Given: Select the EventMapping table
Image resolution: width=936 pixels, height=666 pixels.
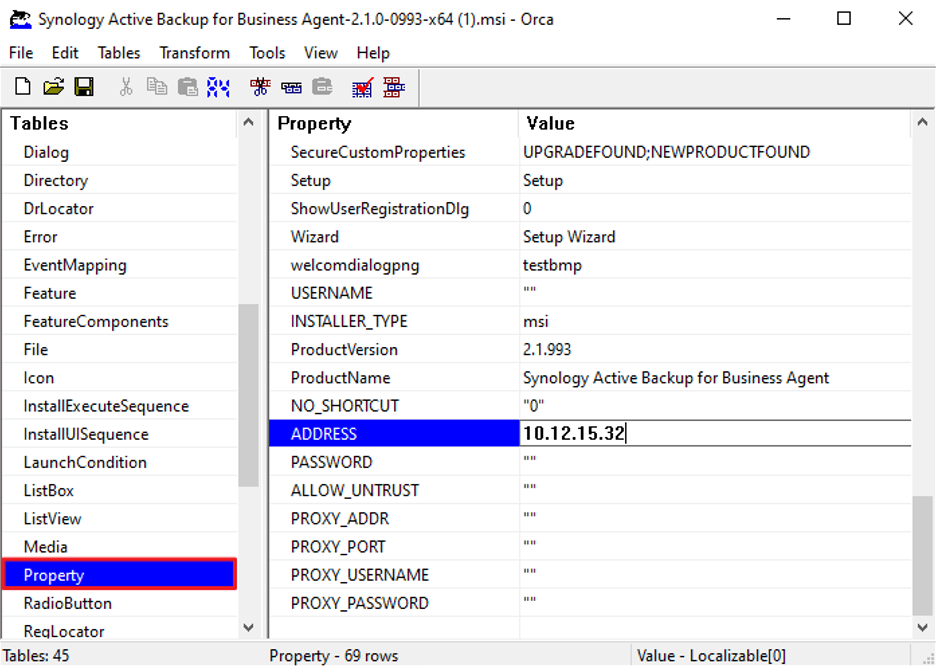Looking at the screenshot, I should [119, 265].
